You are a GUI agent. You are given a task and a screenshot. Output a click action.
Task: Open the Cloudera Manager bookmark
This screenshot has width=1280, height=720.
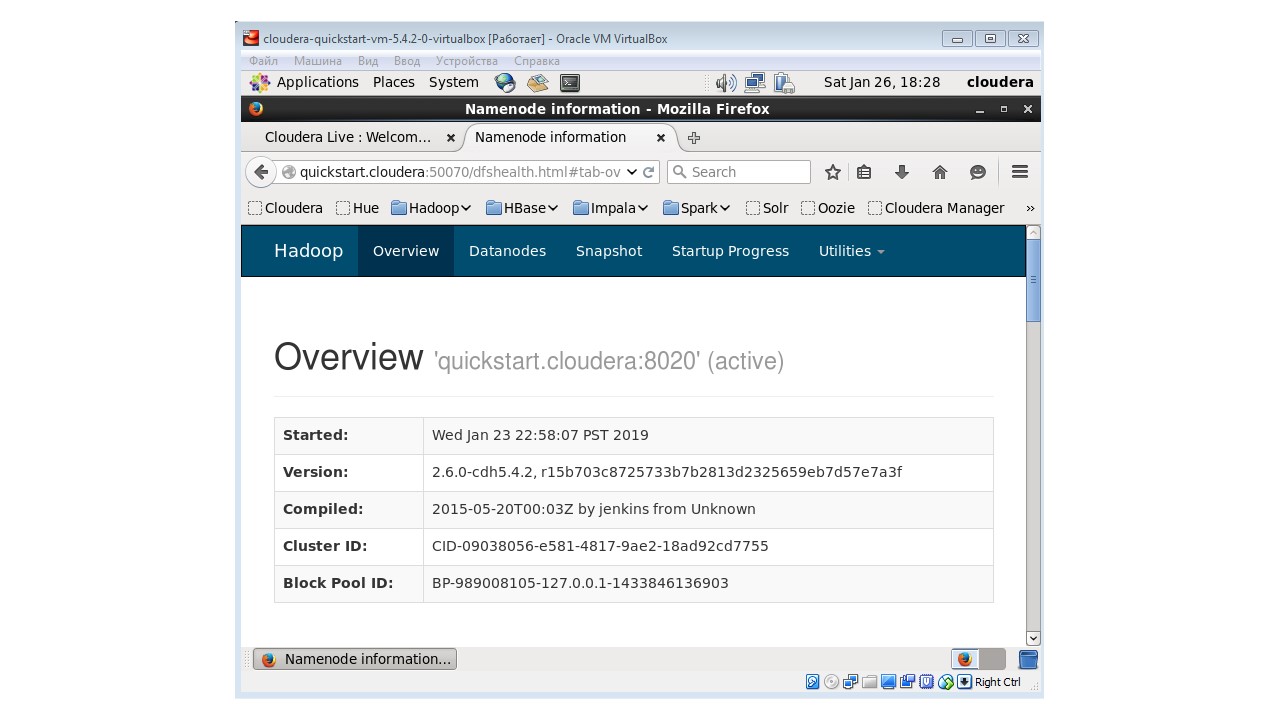[x=943, y=208]
